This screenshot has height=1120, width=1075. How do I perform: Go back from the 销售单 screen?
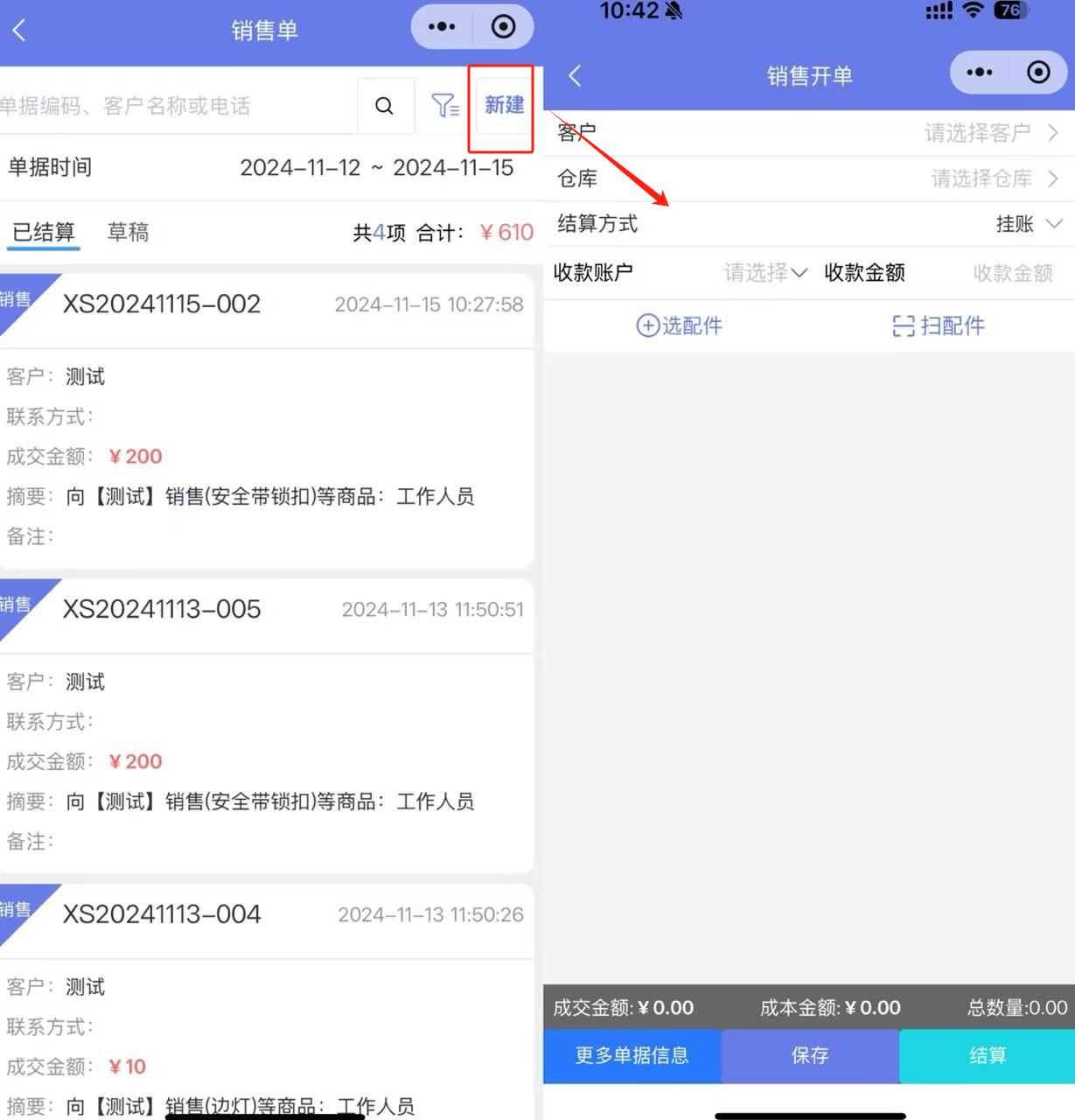(x=19, y=31)
